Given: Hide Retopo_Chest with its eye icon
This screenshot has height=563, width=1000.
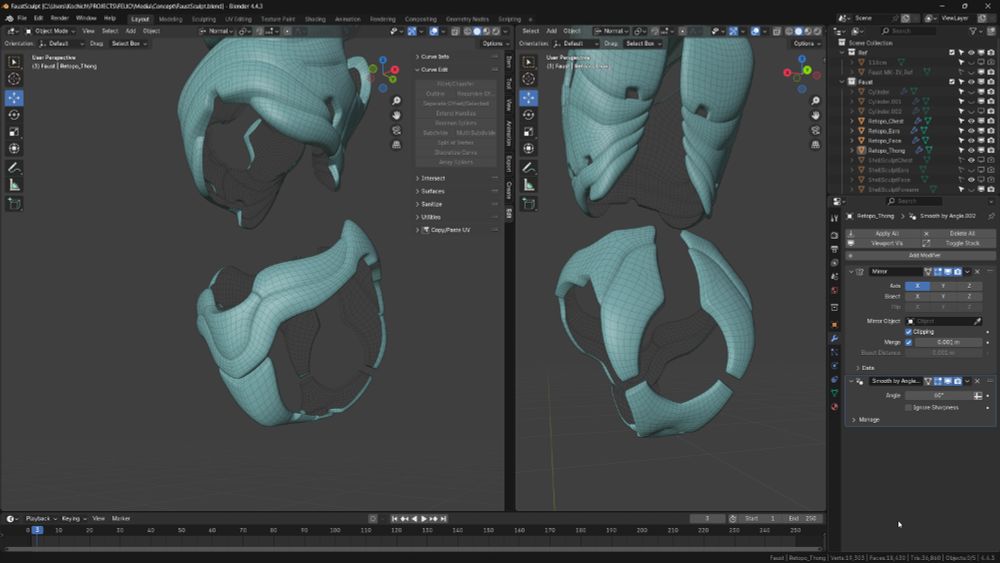Looking at the screenshot, I should coord(971,121).
